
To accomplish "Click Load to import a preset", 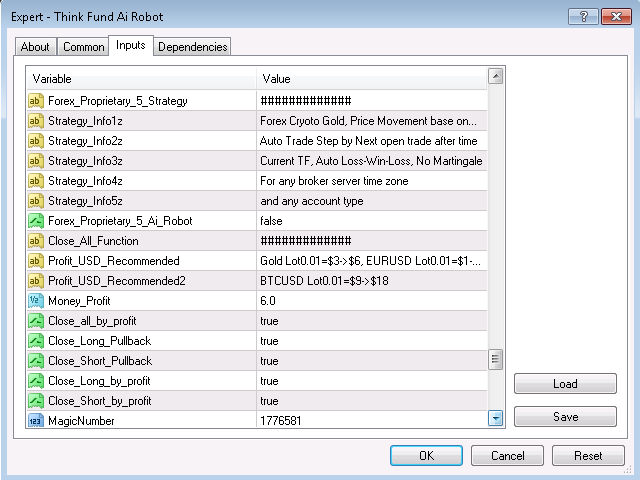I will (565, 384).
